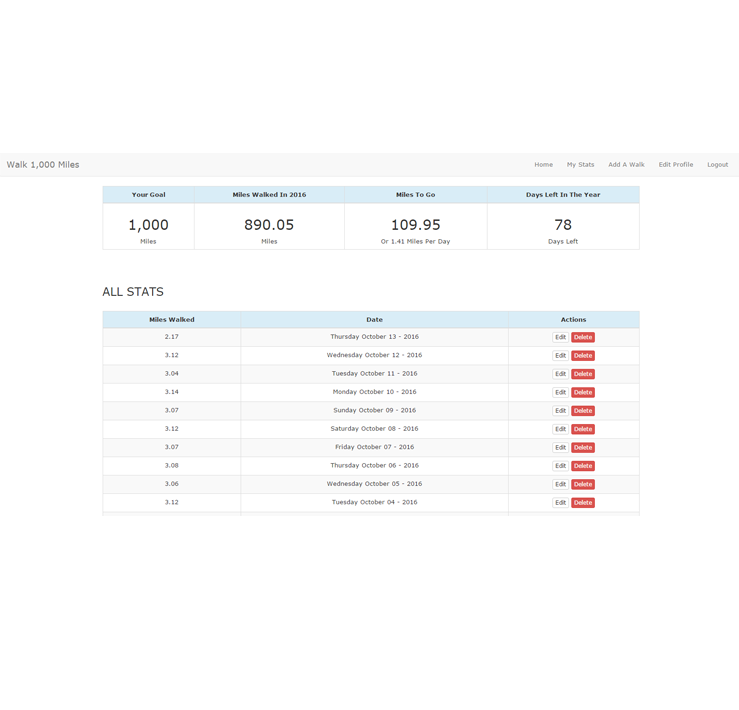
Task: Edit the Friday October 07 walk
Action: point(560,448)
